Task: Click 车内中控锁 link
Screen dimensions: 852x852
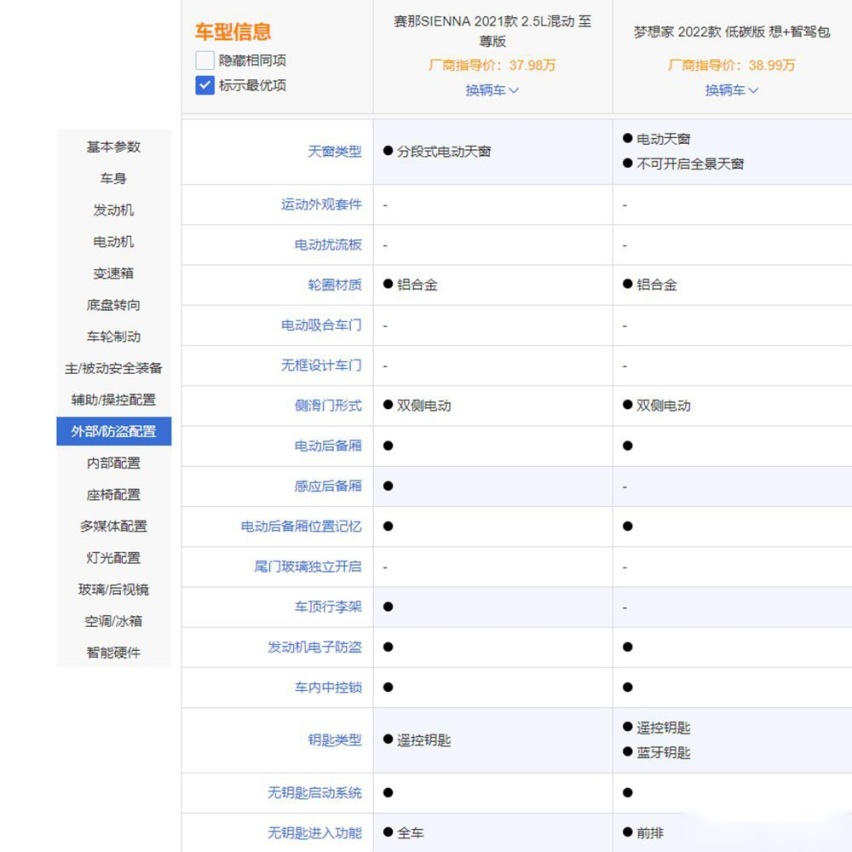Action: 328,687
